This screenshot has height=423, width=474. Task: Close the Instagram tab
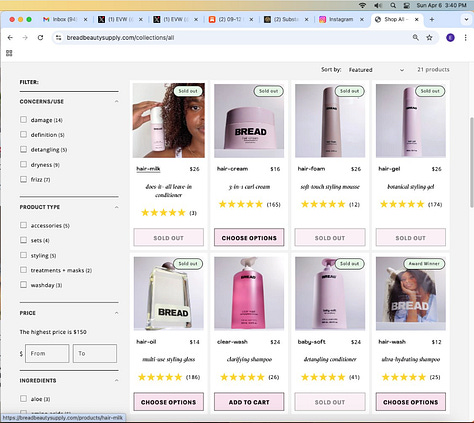(362, 19)
